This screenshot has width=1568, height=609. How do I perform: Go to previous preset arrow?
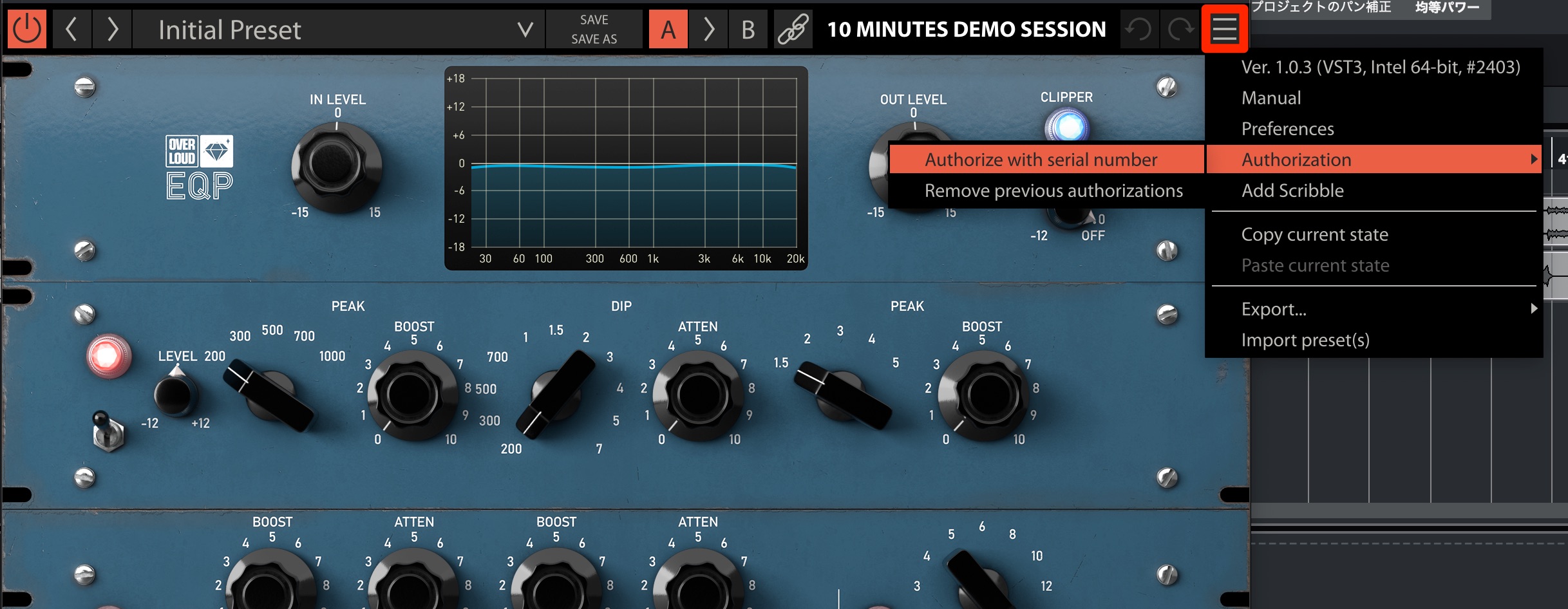(71, 29)
